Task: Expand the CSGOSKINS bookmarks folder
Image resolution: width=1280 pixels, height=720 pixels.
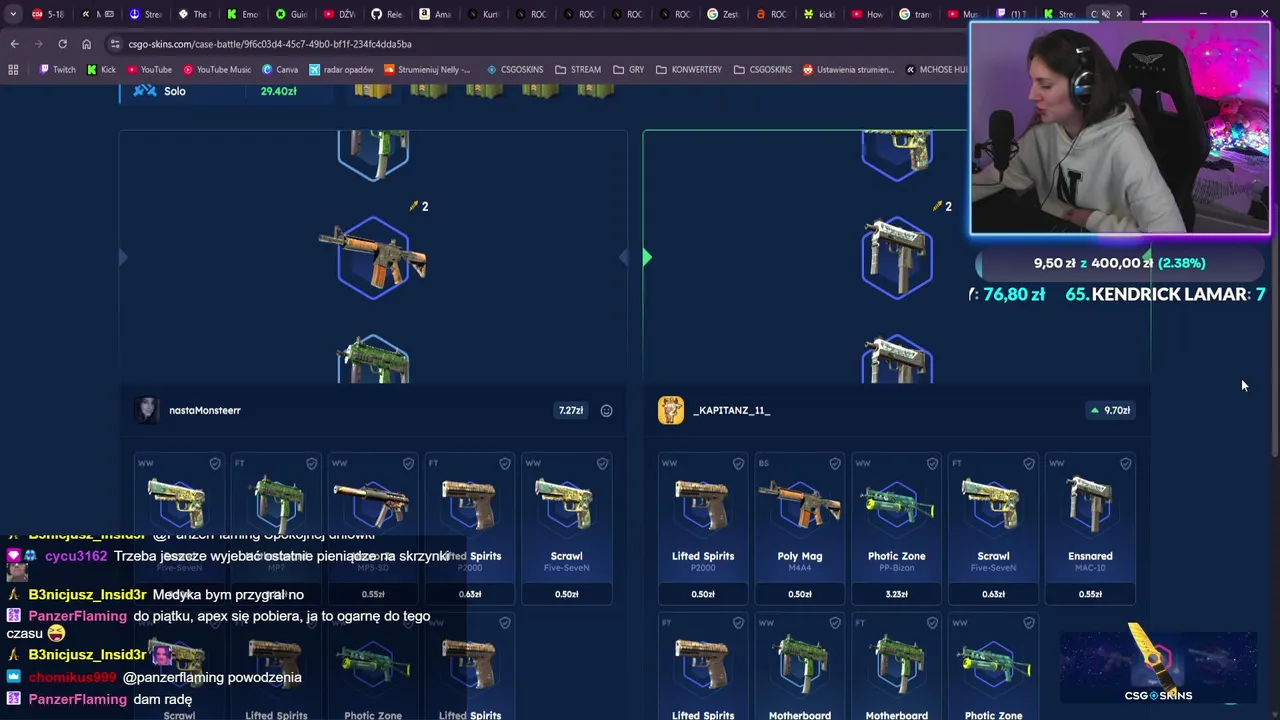Action: 762,70
